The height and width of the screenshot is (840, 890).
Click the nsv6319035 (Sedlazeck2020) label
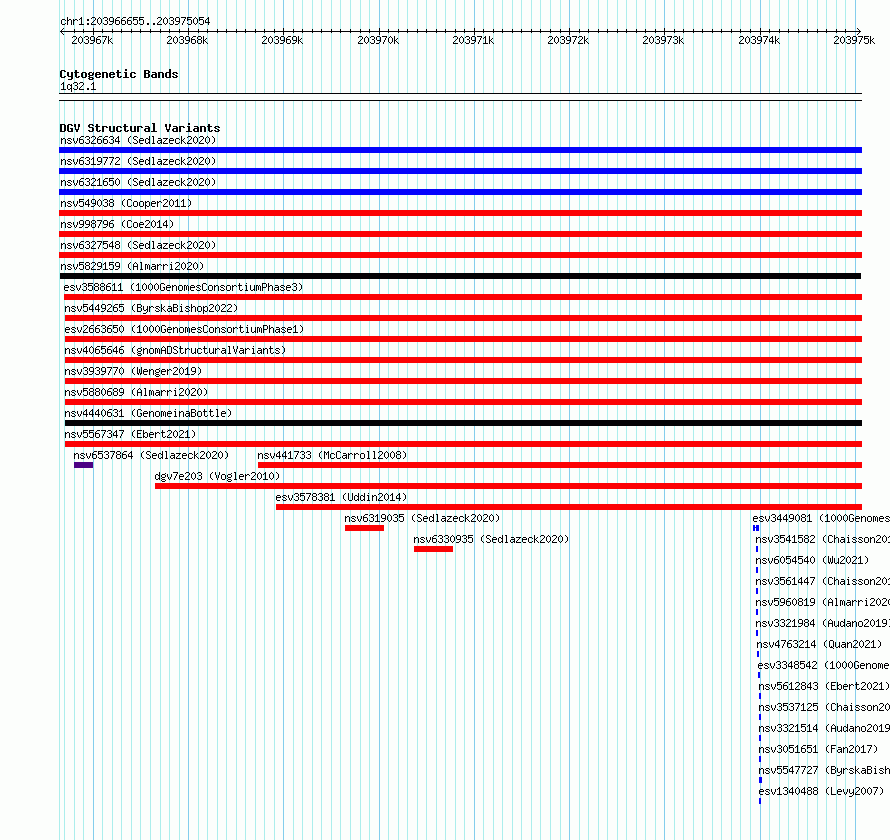pos(422,518)
